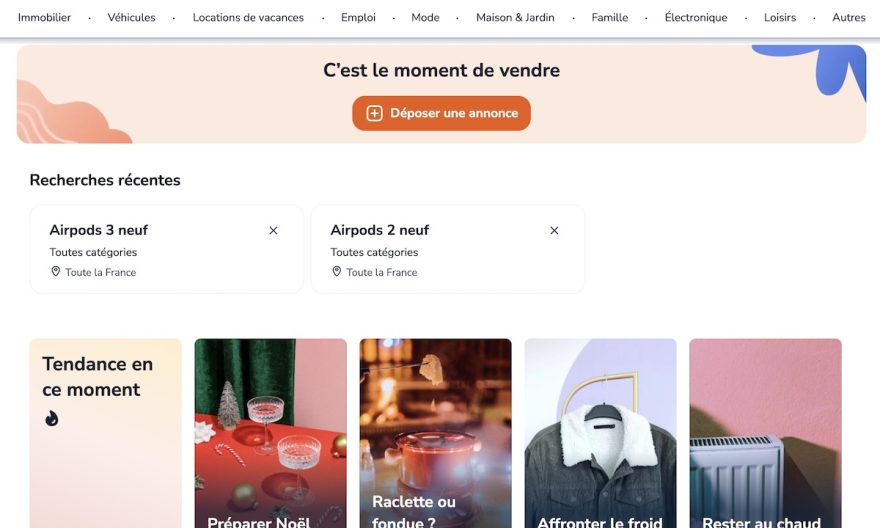Open the Électronique category
The image size is (880, 528).
696,17
